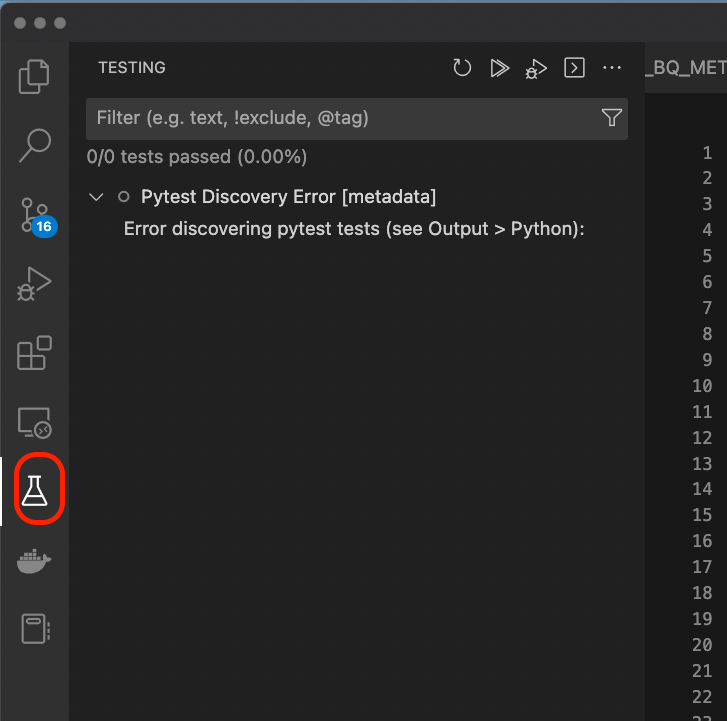The image size is (727, 721).
Task: Click the untested circle status icon of Pytest Discovery Error
Action: [x=123, y=197]
